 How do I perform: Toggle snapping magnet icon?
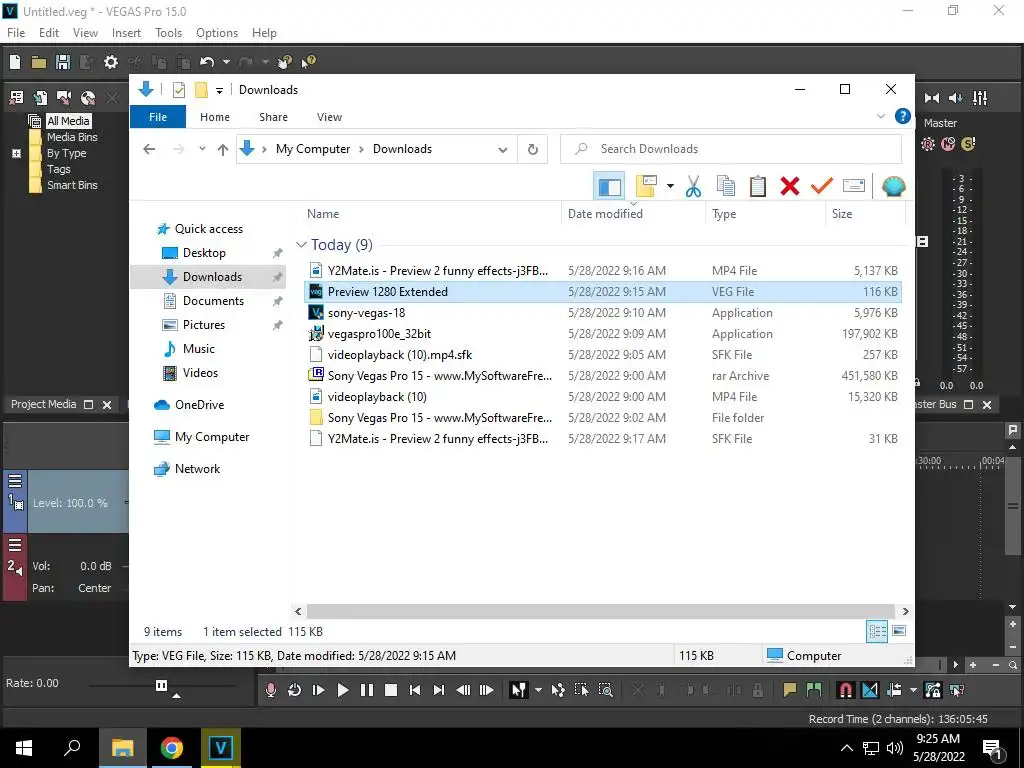tap(845, 690)
